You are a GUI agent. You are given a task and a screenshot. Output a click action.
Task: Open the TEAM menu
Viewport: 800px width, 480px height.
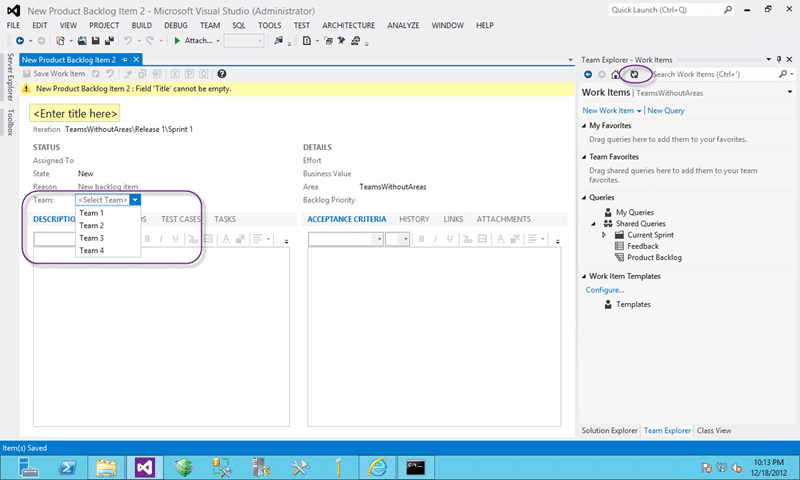tap(210, 26)
